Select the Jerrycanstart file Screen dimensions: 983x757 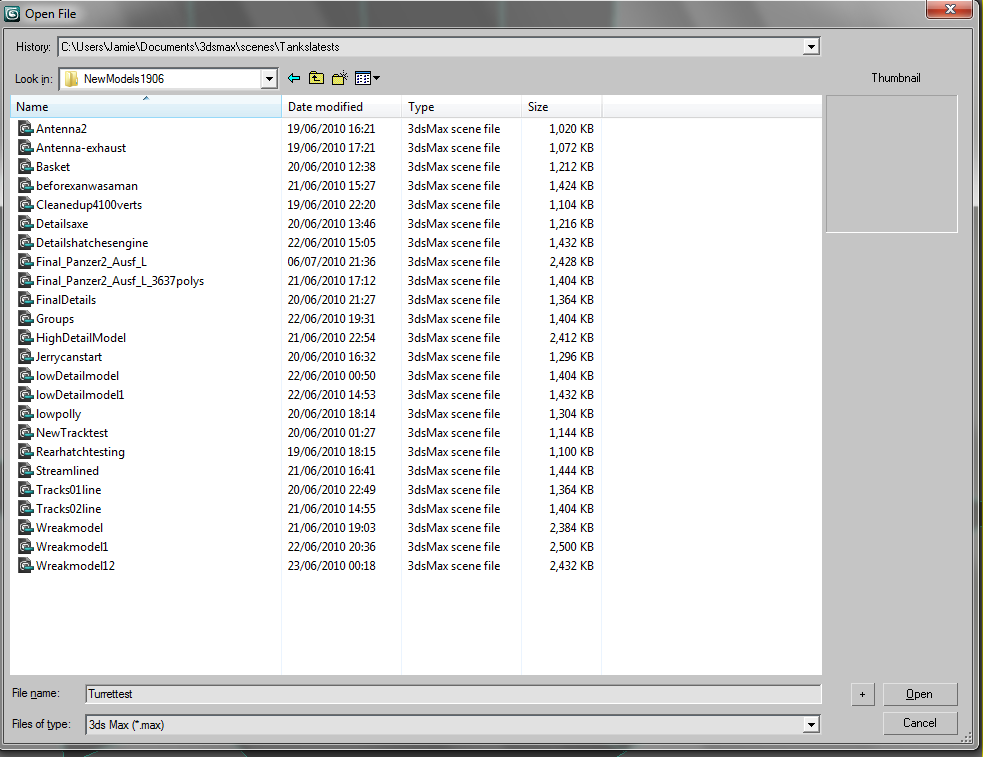(x=68, y=357)
